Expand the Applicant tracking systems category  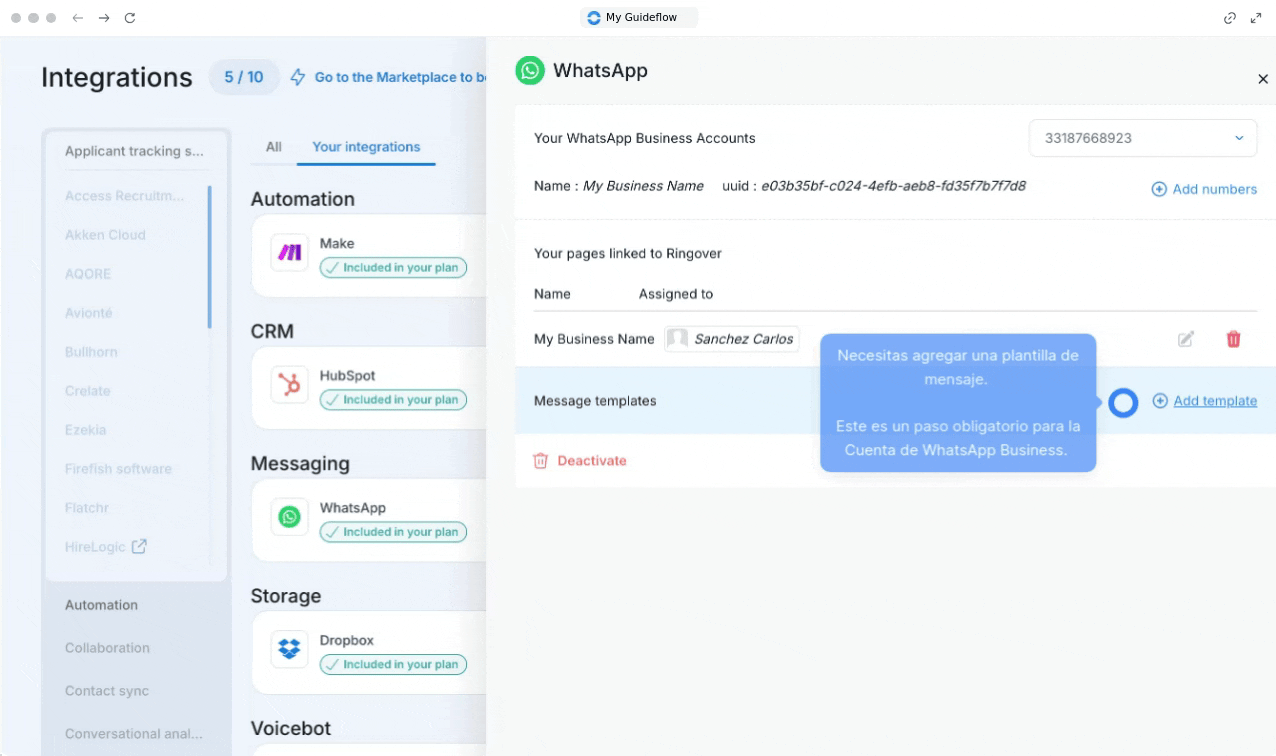pos(134,151)
